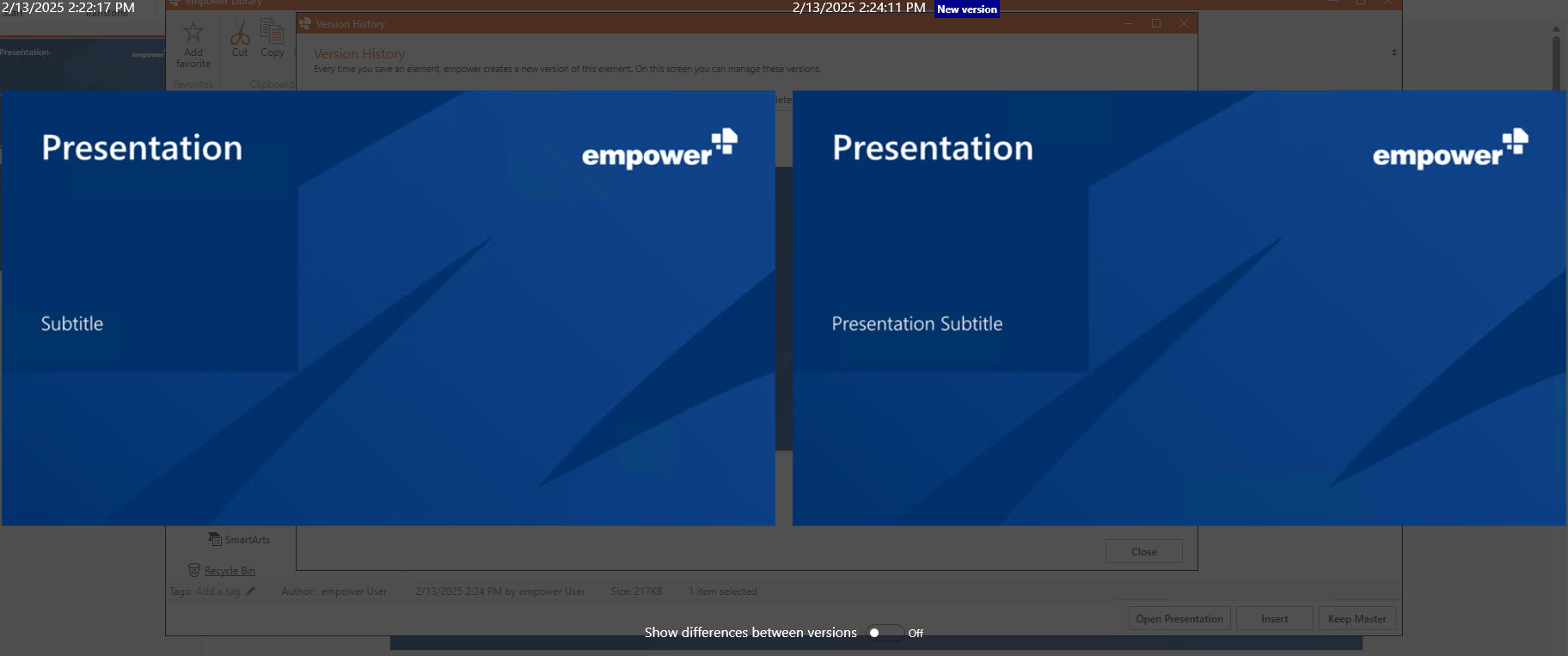The height and width of the screenshot is (656, 1568).
Task: Open the Recycle Bin link
Action: click(x=230, y=571)
